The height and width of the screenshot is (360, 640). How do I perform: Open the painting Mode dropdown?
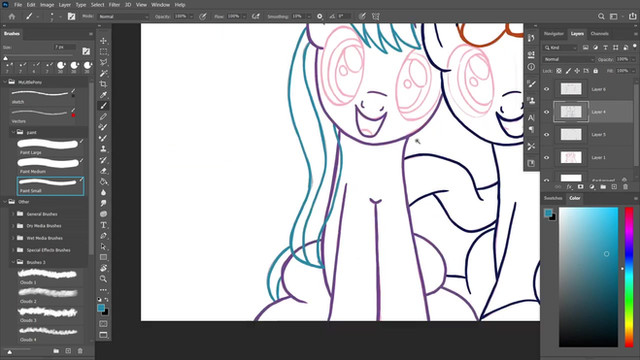click(x=123, y=17)
